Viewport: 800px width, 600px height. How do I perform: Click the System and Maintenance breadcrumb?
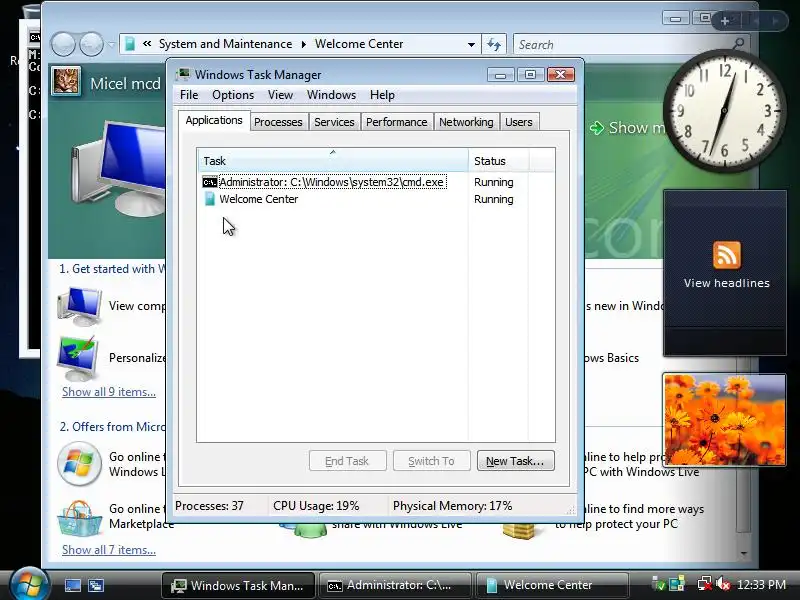point(226,44)
